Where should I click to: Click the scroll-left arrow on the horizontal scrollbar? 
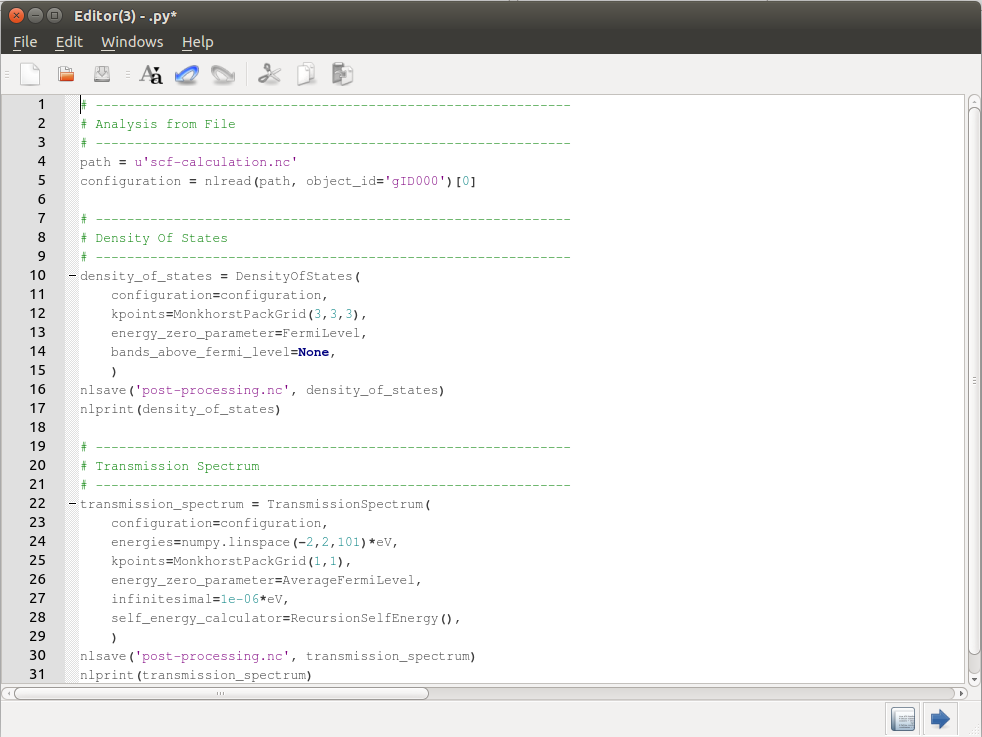pos(8,693)
